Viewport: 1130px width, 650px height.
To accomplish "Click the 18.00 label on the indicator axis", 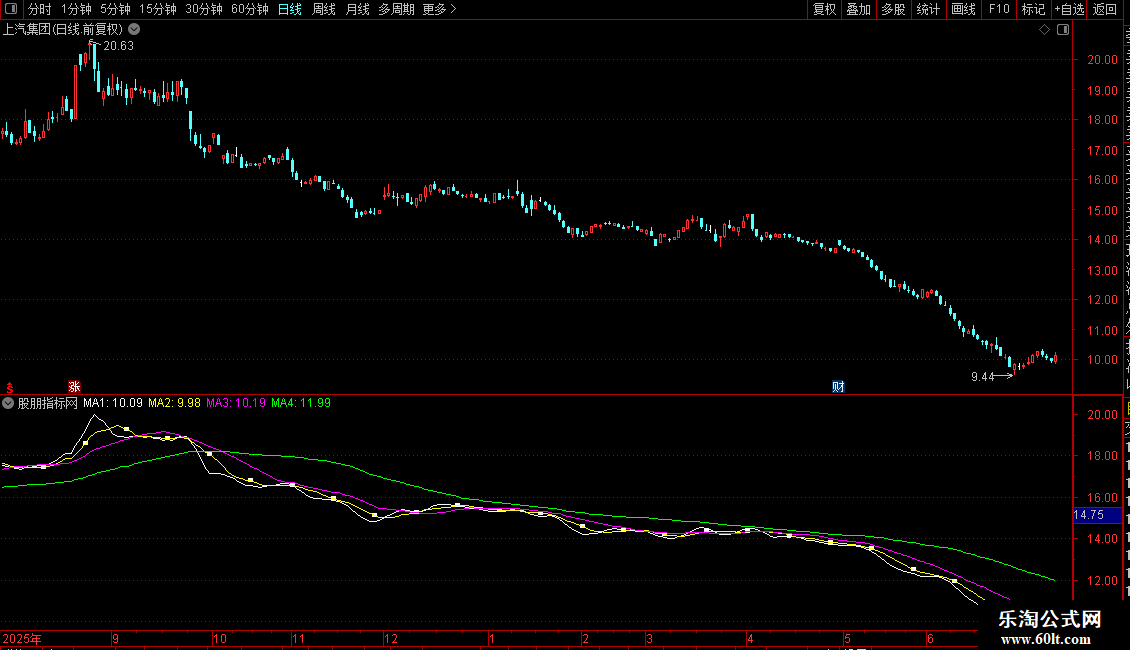I will click(x=1103, y=455).
